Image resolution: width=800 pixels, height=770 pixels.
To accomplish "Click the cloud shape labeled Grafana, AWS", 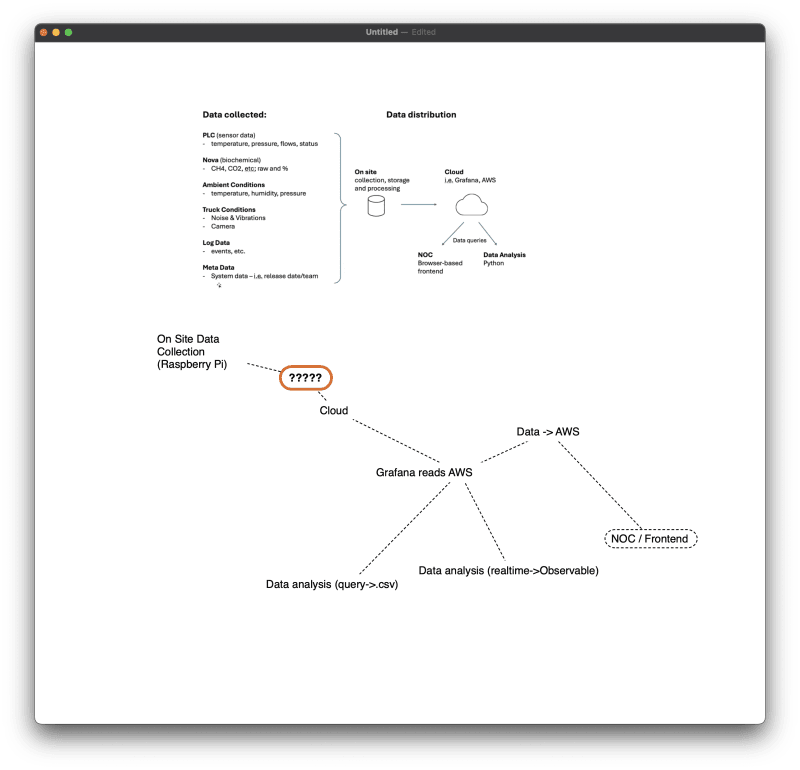I will coord(470,205).
